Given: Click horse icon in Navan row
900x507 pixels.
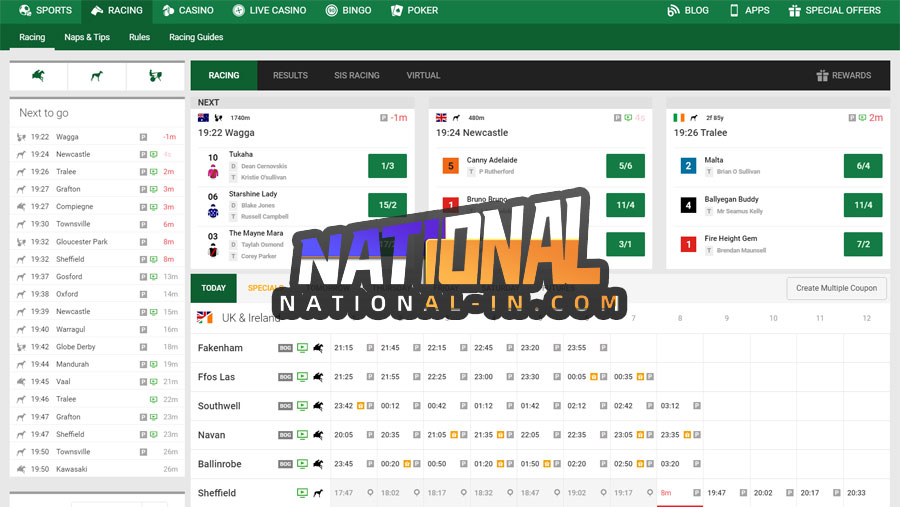Looking at the screenshot, I should pos(318,435).
